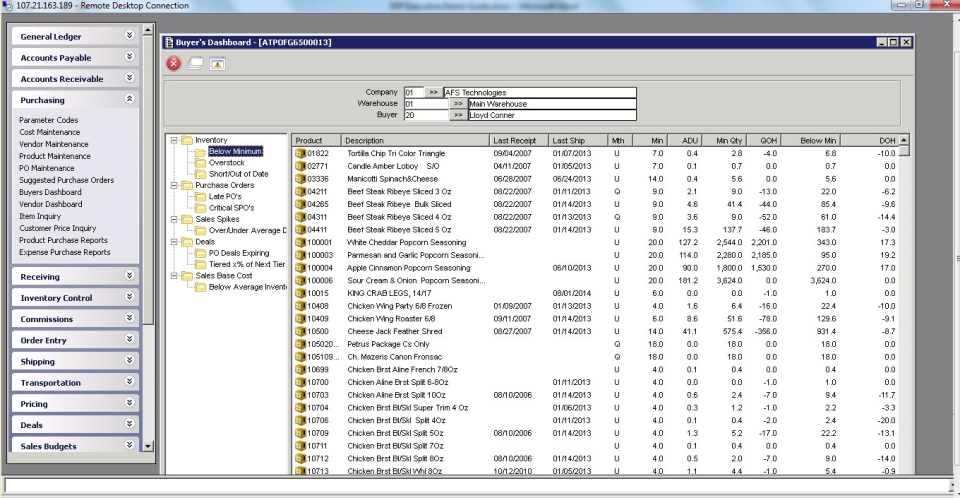
Task: Sort table by Below Min column header
Action: 818,141
